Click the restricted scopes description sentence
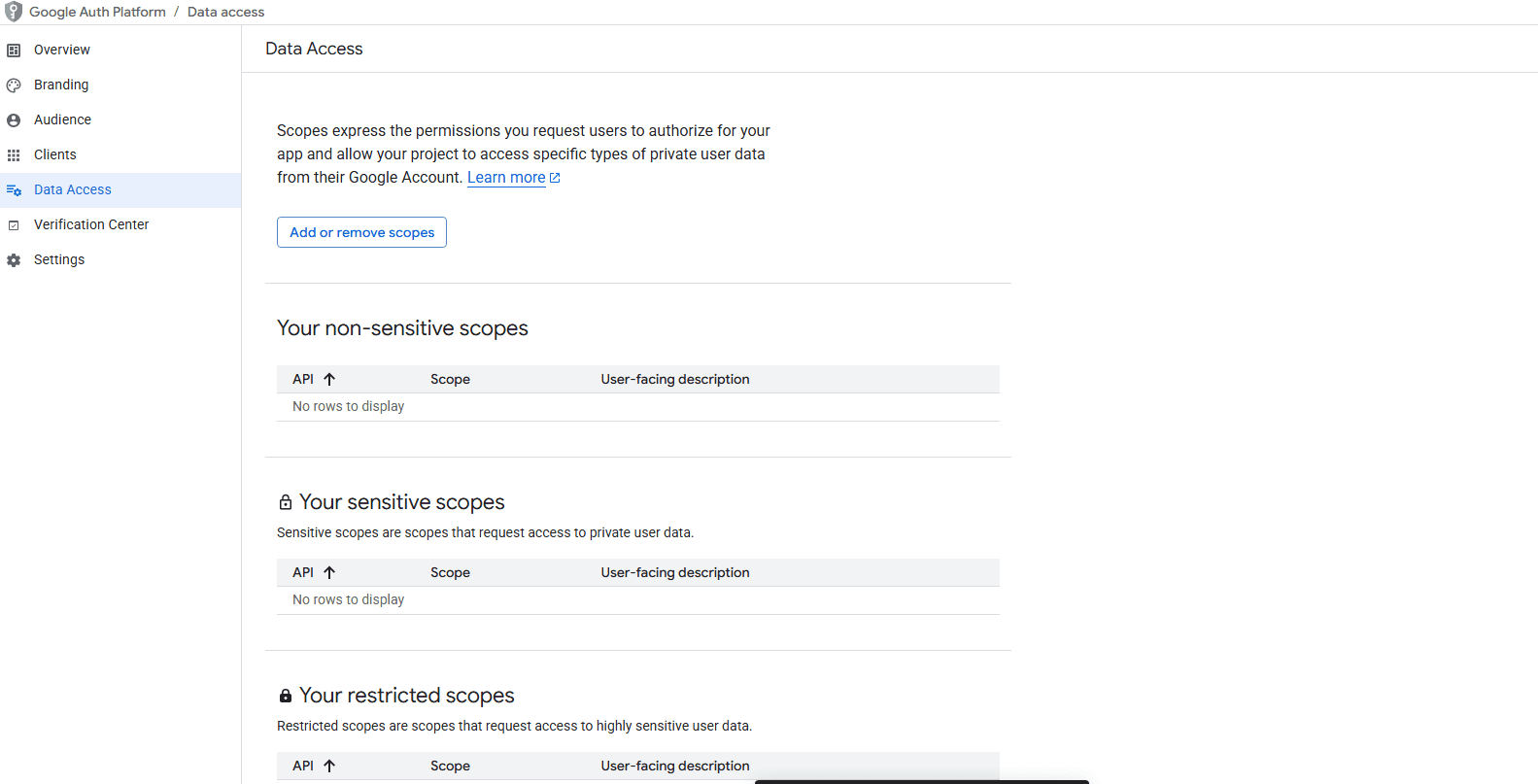This screenshot has width=1538, height=784. 514,726
